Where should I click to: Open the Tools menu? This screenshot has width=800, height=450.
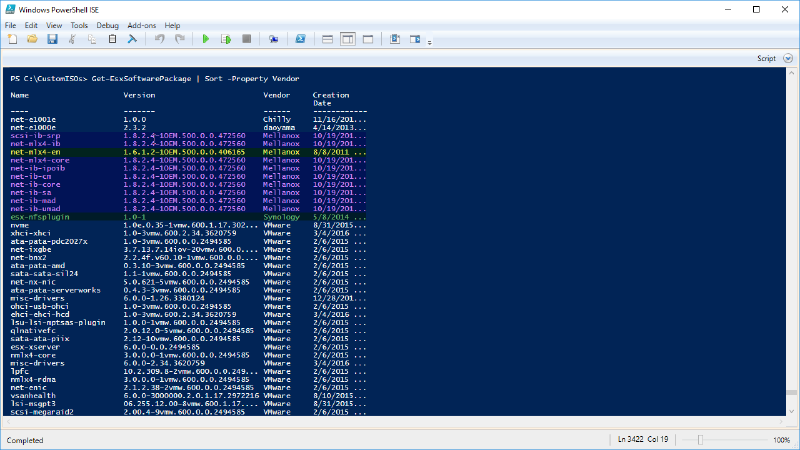pyautogui.click(x=79, y=25)
